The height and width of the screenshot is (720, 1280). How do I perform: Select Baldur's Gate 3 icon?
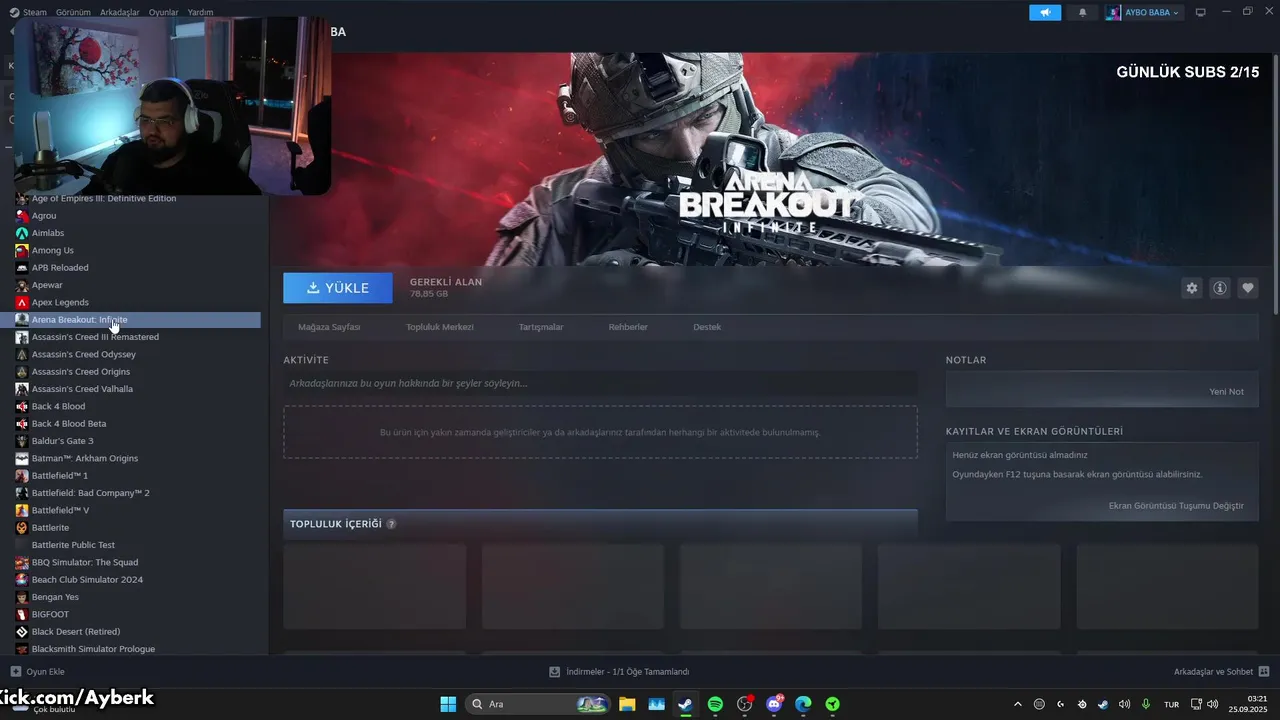click(22, 441)
